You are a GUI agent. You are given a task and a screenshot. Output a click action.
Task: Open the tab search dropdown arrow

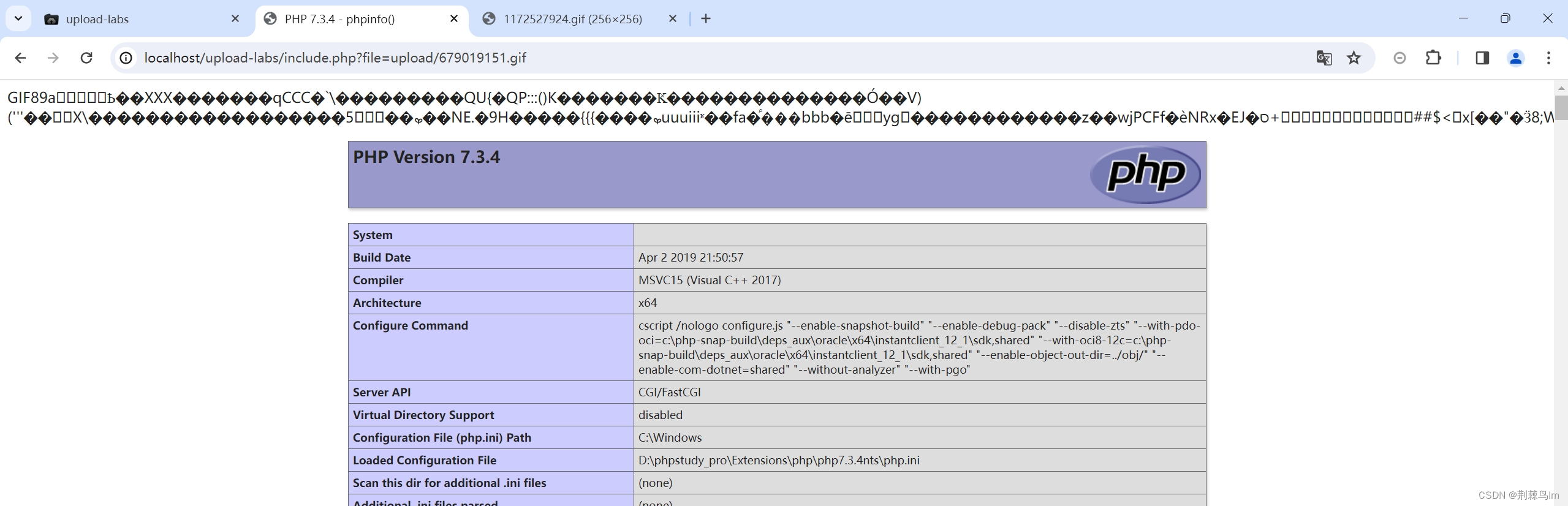tap(18, 18)
